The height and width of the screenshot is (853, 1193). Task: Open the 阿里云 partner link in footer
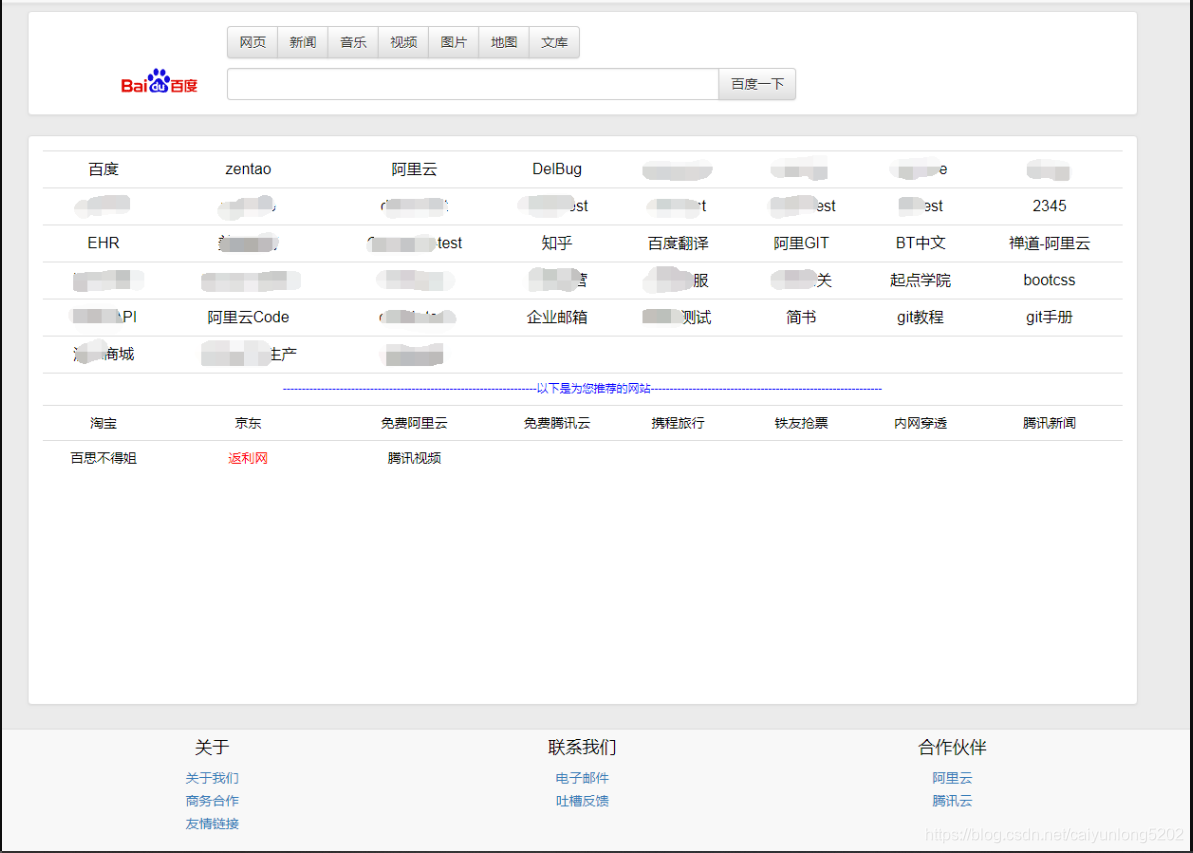(x=953, y=778)
